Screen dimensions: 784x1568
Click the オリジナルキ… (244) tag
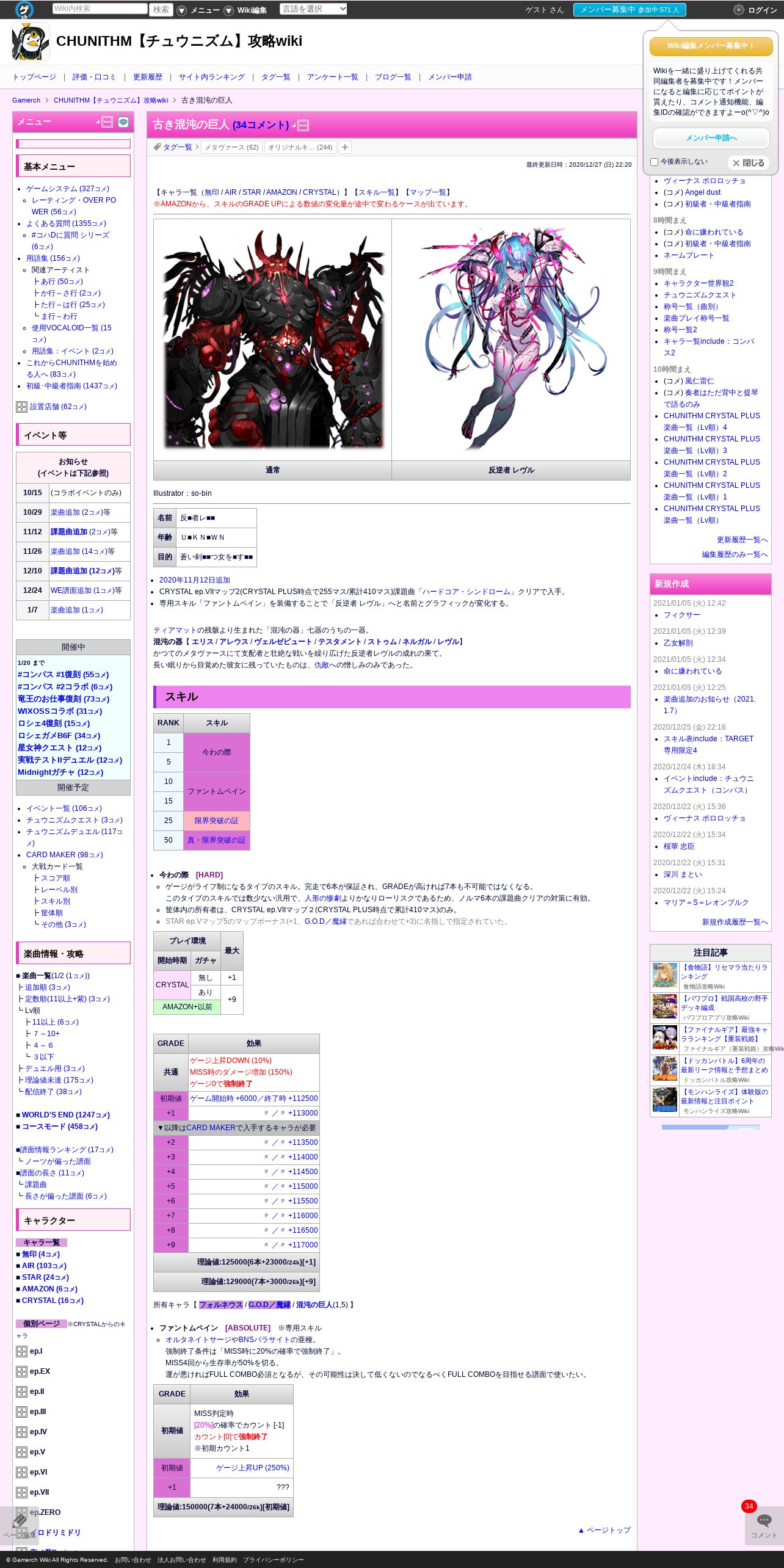(x=300, y=147)
